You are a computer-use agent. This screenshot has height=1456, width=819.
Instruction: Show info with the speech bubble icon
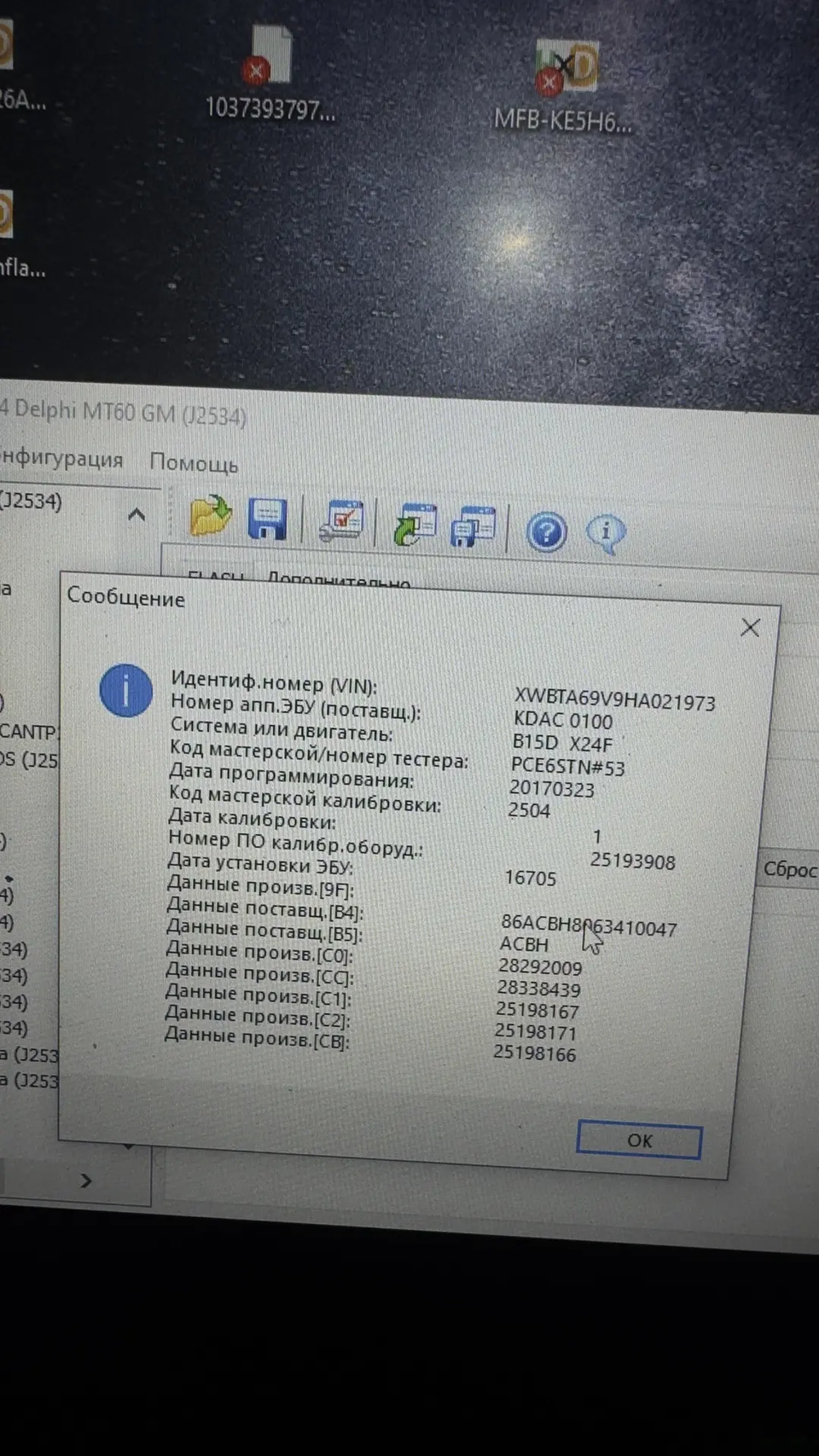[606, 534]
